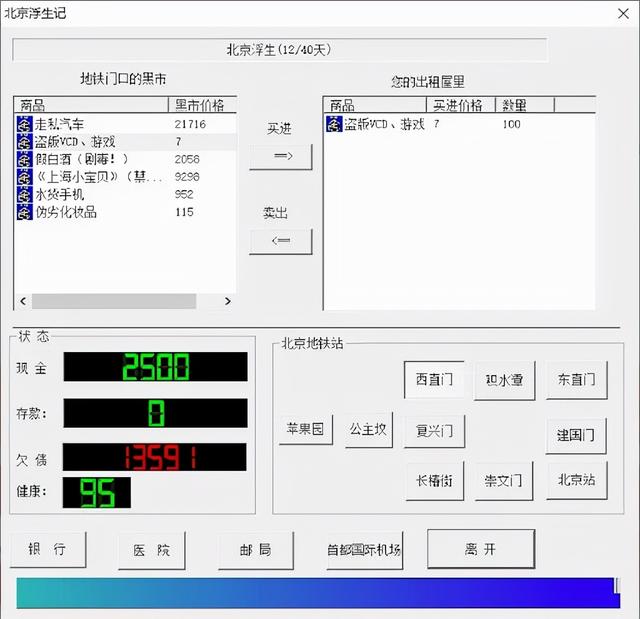Travel to the 建国门 station

(576, 435)
